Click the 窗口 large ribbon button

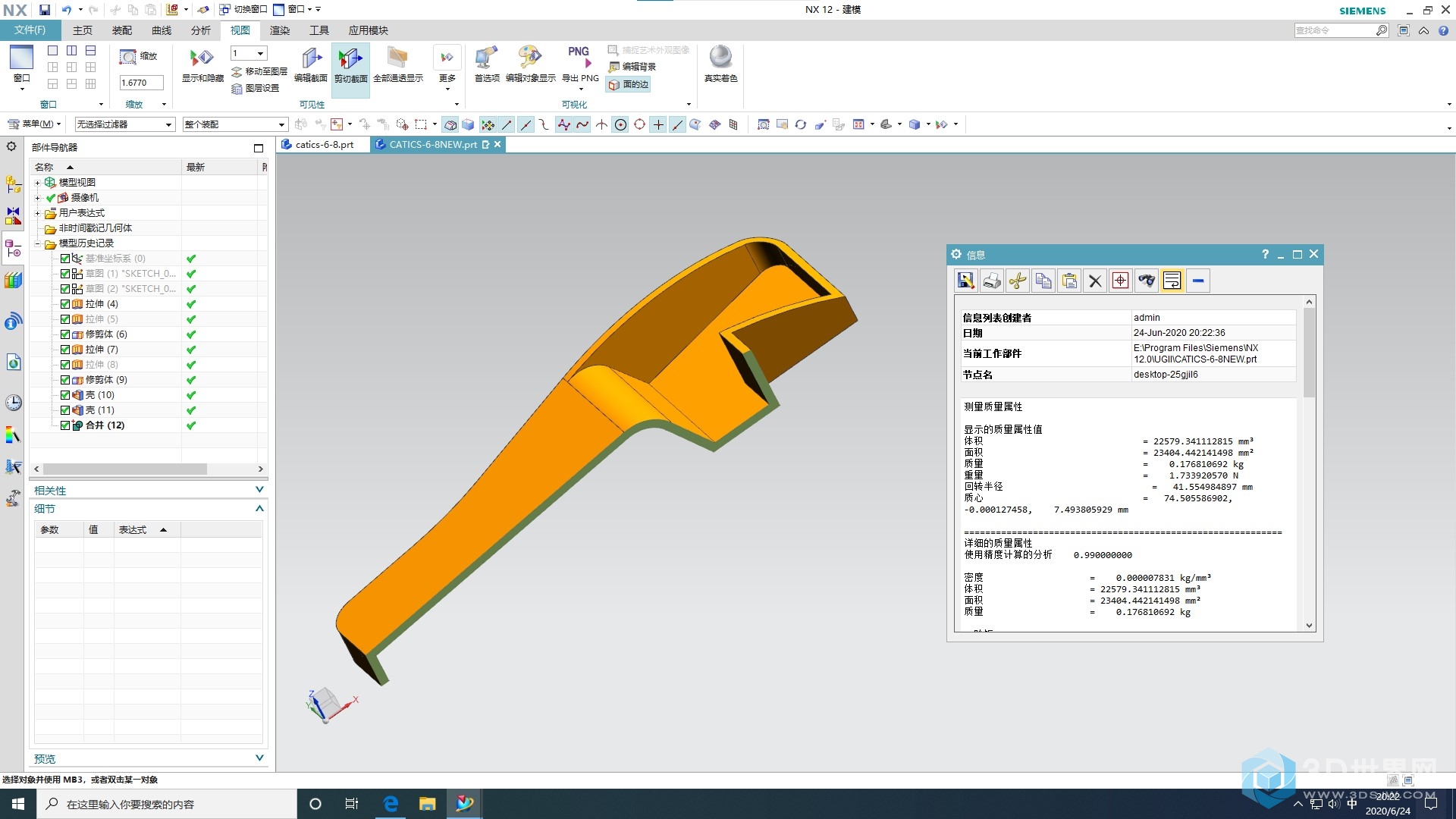pyautogui.click(x=21, y=67)
